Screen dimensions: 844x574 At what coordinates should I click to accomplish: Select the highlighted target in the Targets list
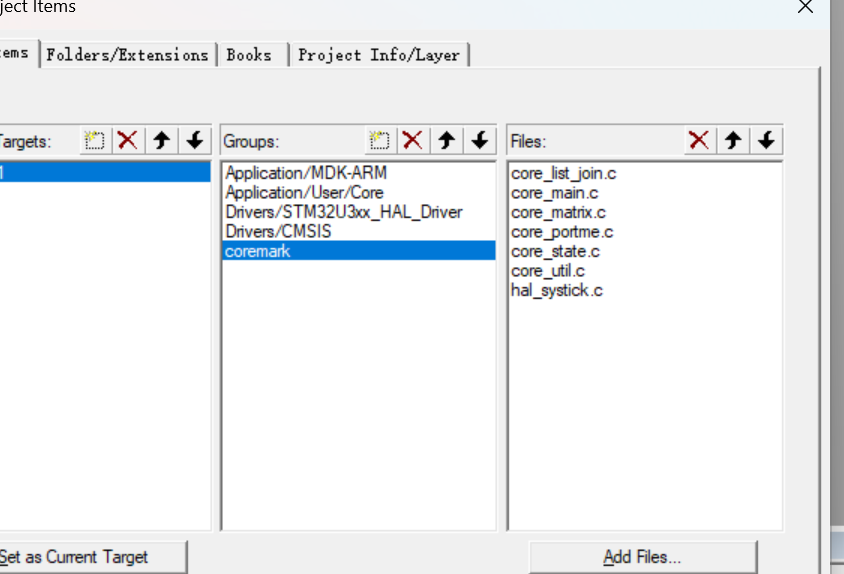pyautogui.click(x=105, y=172)
